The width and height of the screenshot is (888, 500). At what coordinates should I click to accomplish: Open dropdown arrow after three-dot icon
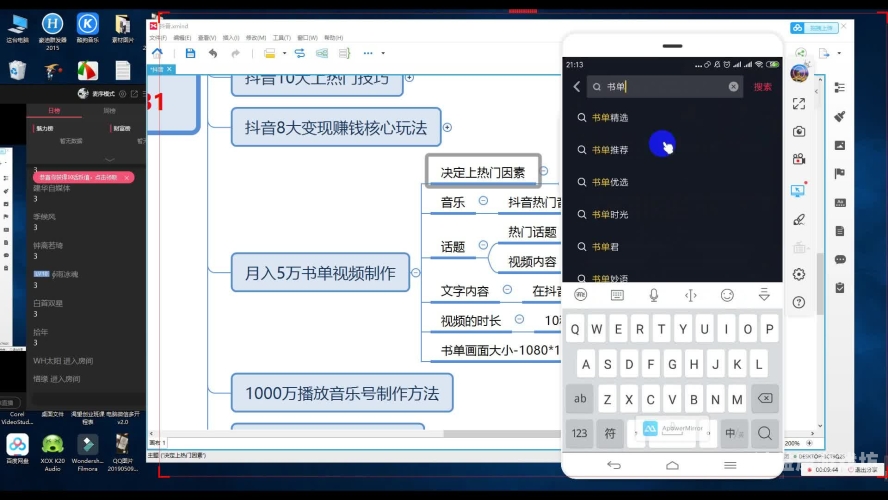pos(383,53)
